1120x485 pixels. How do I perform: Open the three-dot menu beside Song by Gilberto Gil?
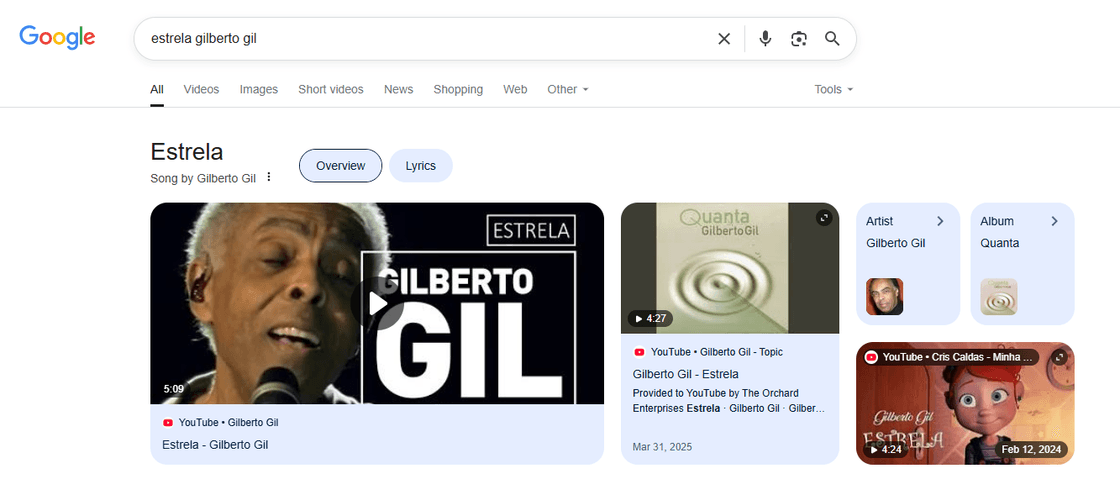click(269, 177)
